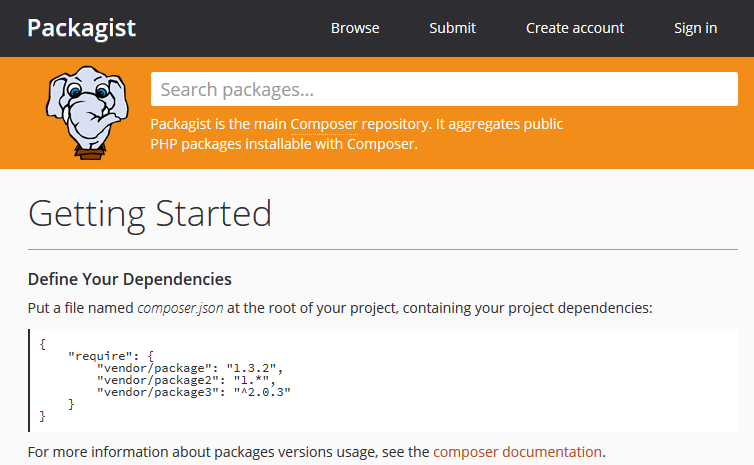Screen dimensions: 754x465
Task: Click the "vendor/package3": "^2.0.3" line
Action: (x=194, y=392)
